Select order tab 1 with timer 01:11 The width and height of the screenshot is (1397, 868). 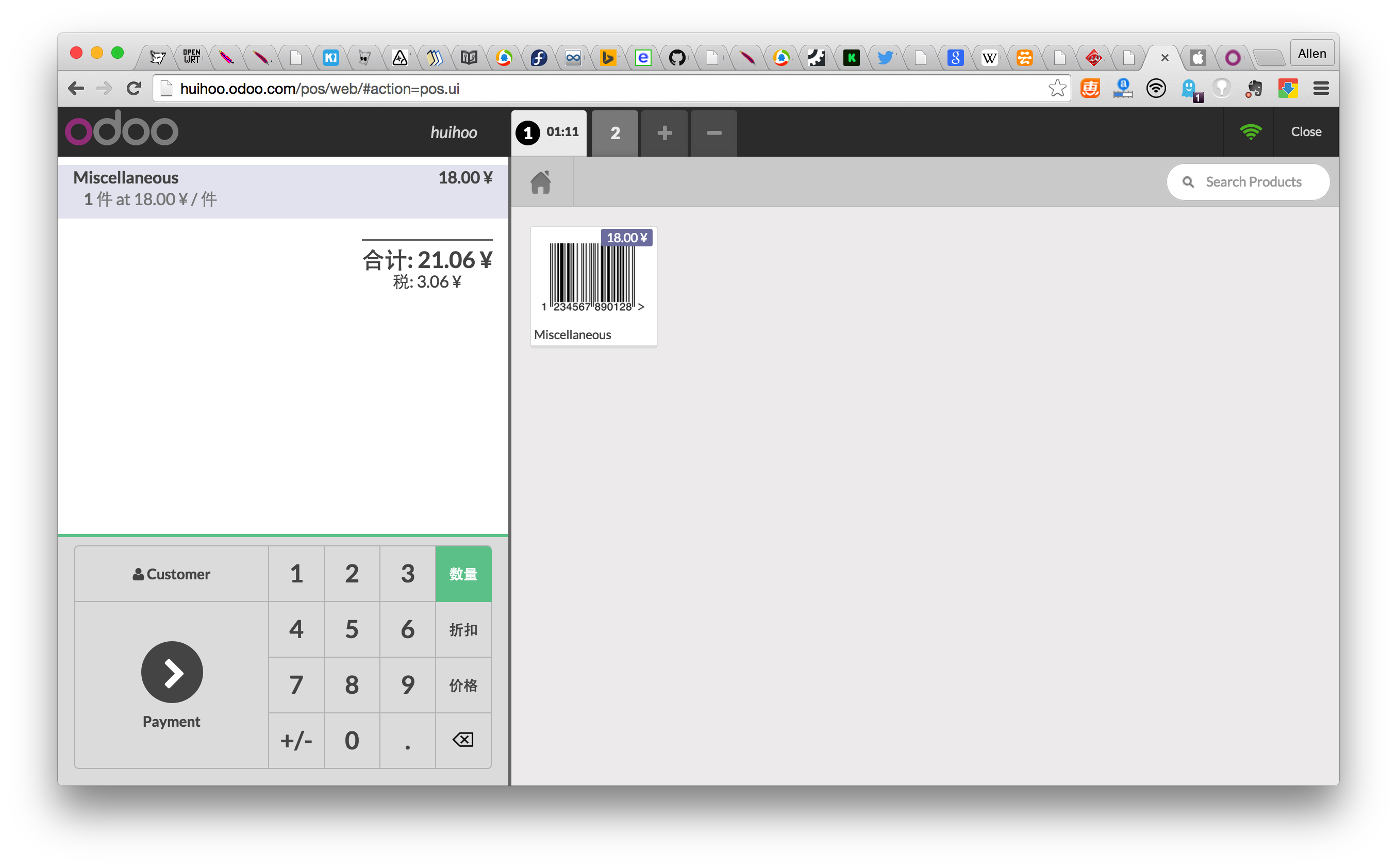548,133
